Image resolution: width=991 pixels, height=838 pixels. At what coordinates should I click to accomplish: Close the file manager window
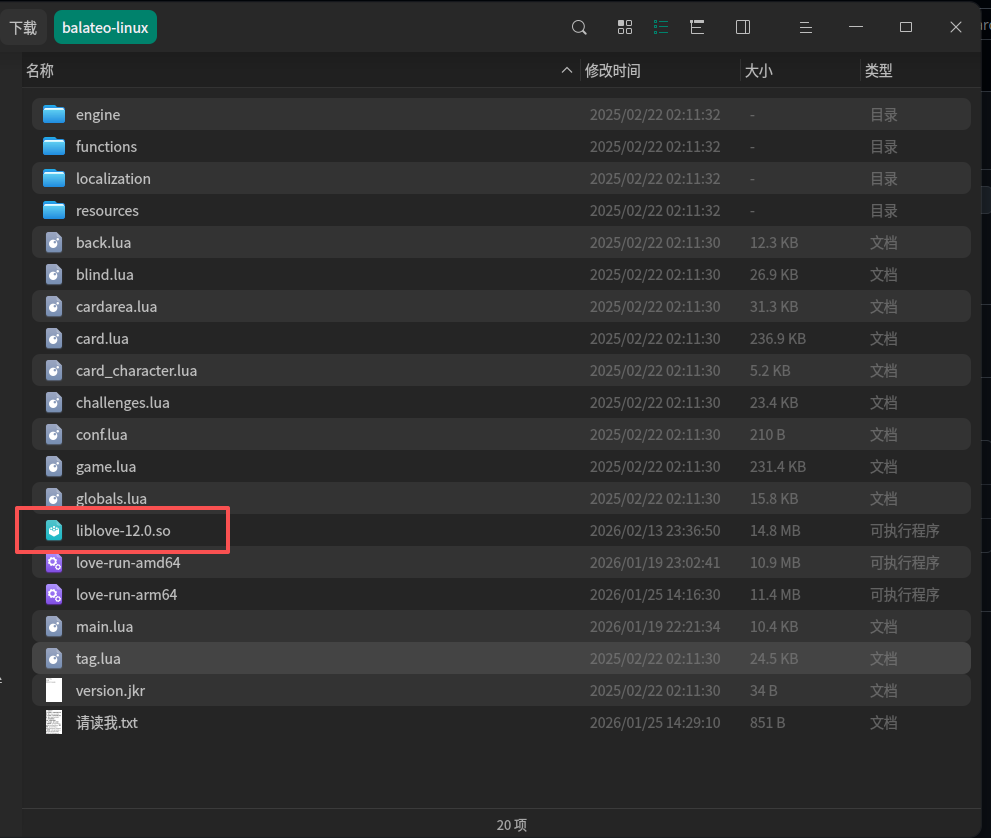click(x=956, y=27)
